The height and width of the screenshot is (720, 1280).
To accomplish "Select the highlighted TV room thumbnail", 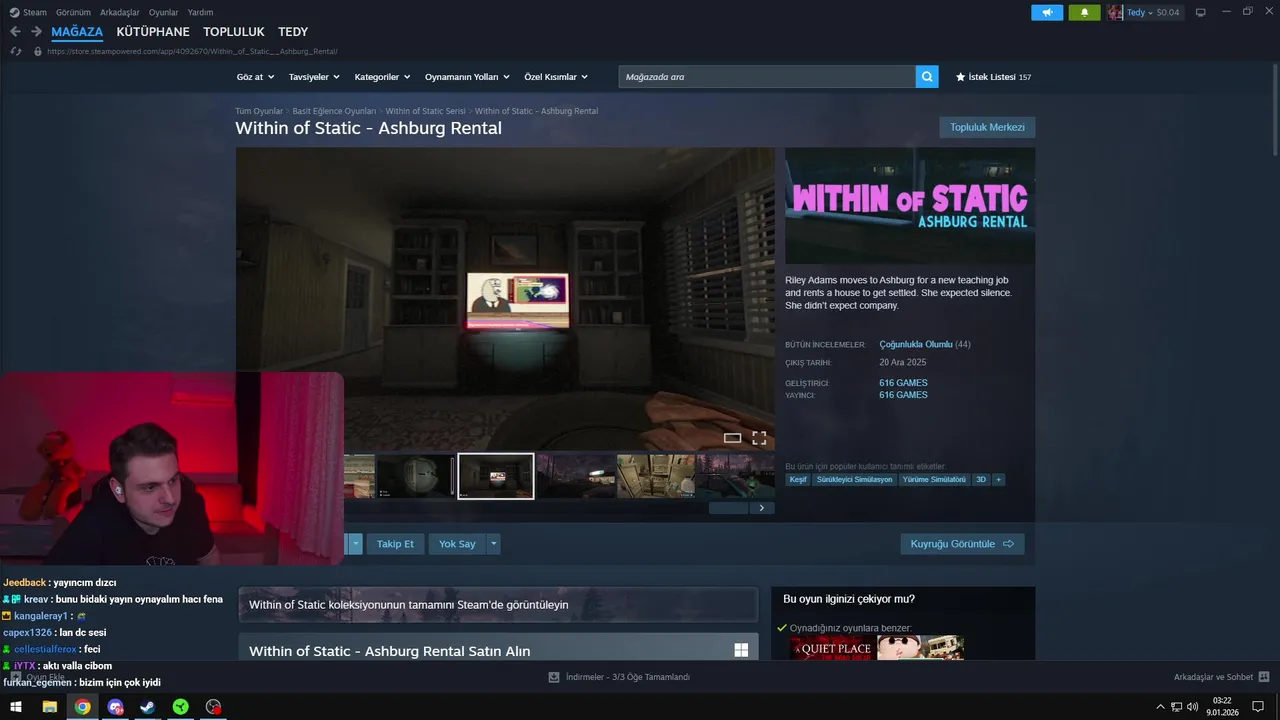I will click(x=496, y=476).
